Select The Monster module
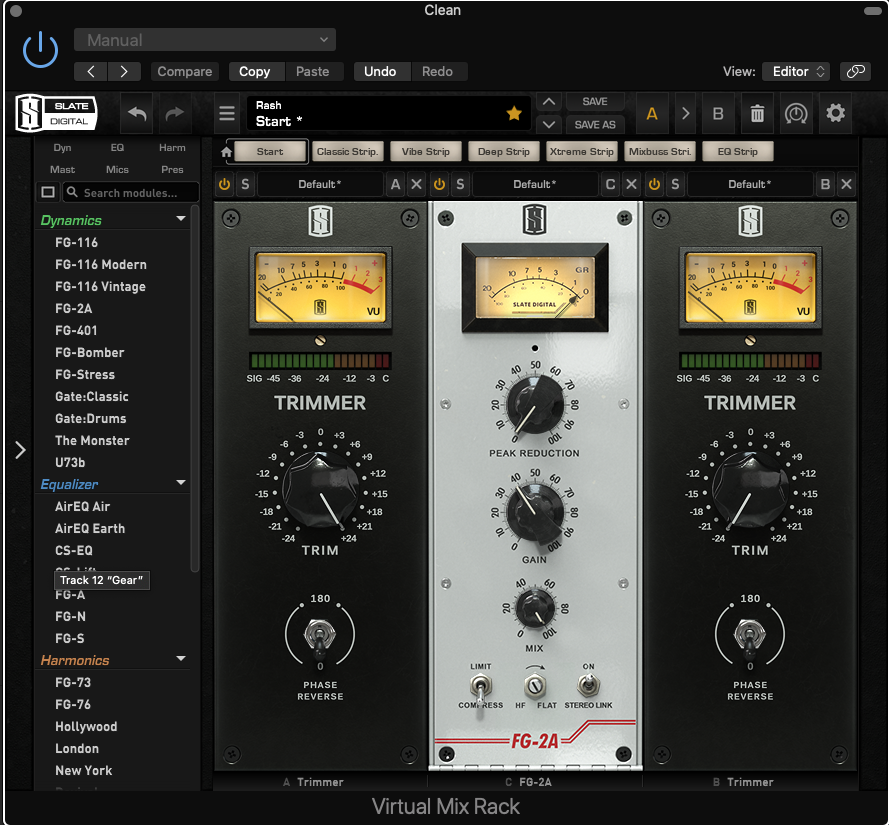The image size is (889, 825). pos(92,441)
